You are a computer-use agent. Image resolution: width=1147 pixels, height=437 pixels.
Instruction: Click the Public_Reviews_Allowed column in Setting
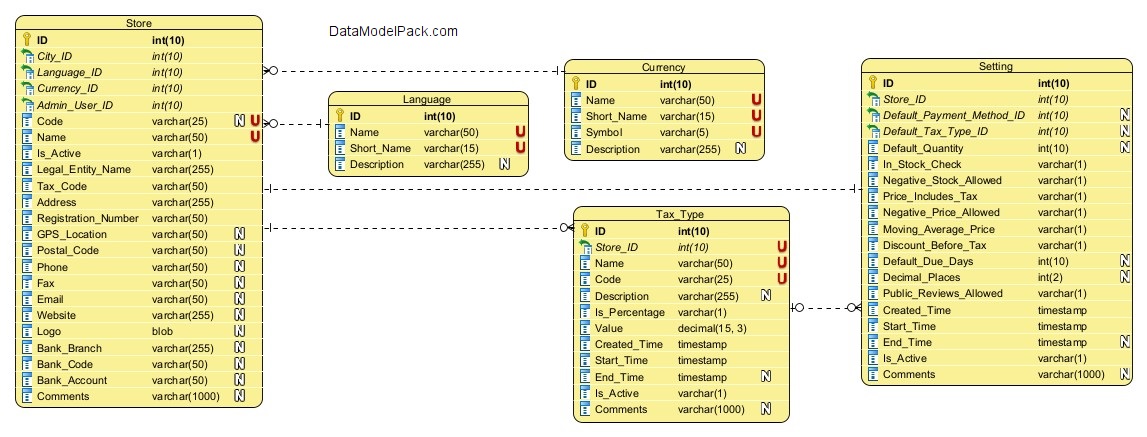pyautogui.click(x=943, y=294)
